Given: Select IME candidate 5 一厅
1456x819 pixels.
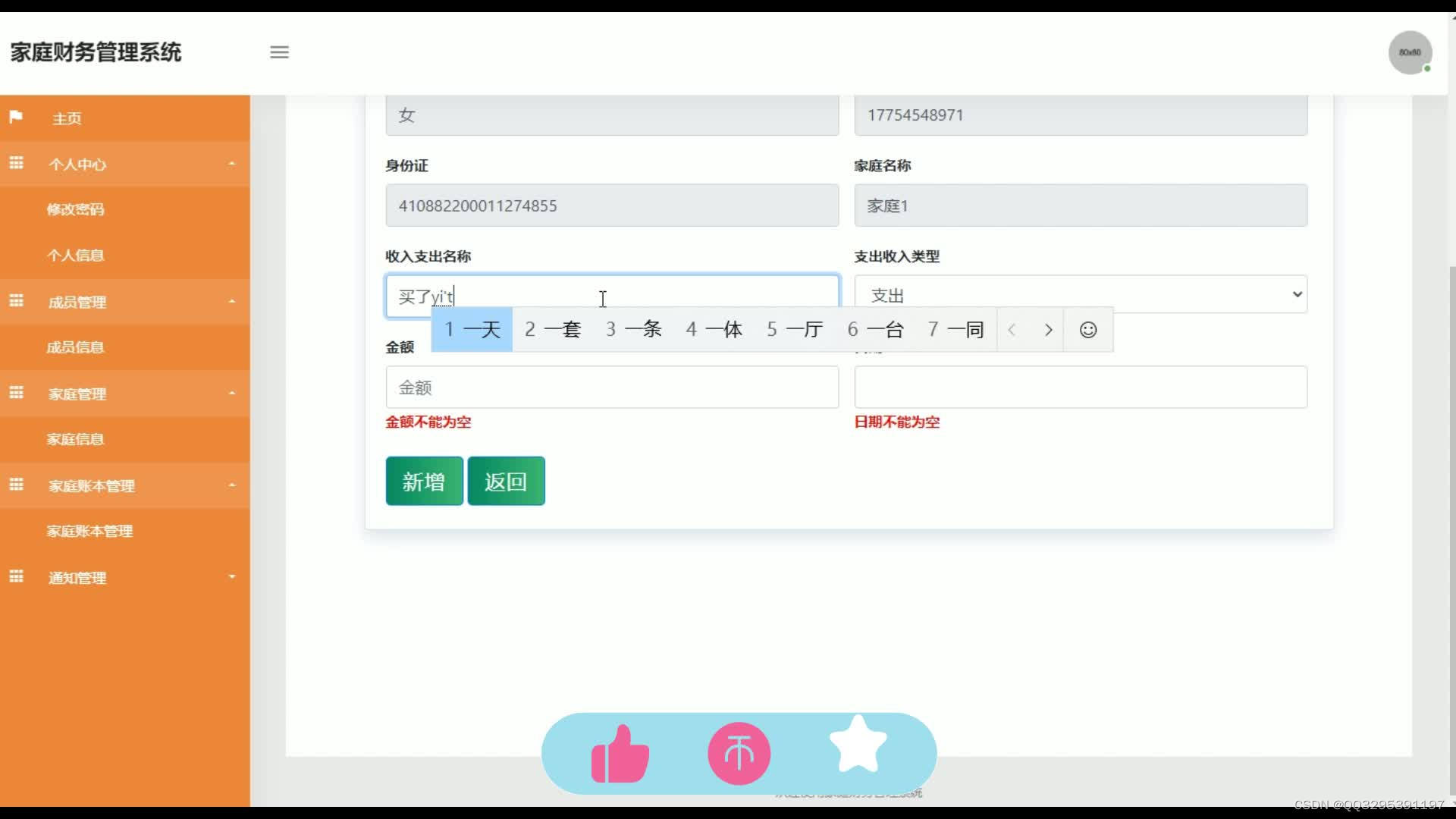Looking at the screenshot, I should click(x=795, y=330).
